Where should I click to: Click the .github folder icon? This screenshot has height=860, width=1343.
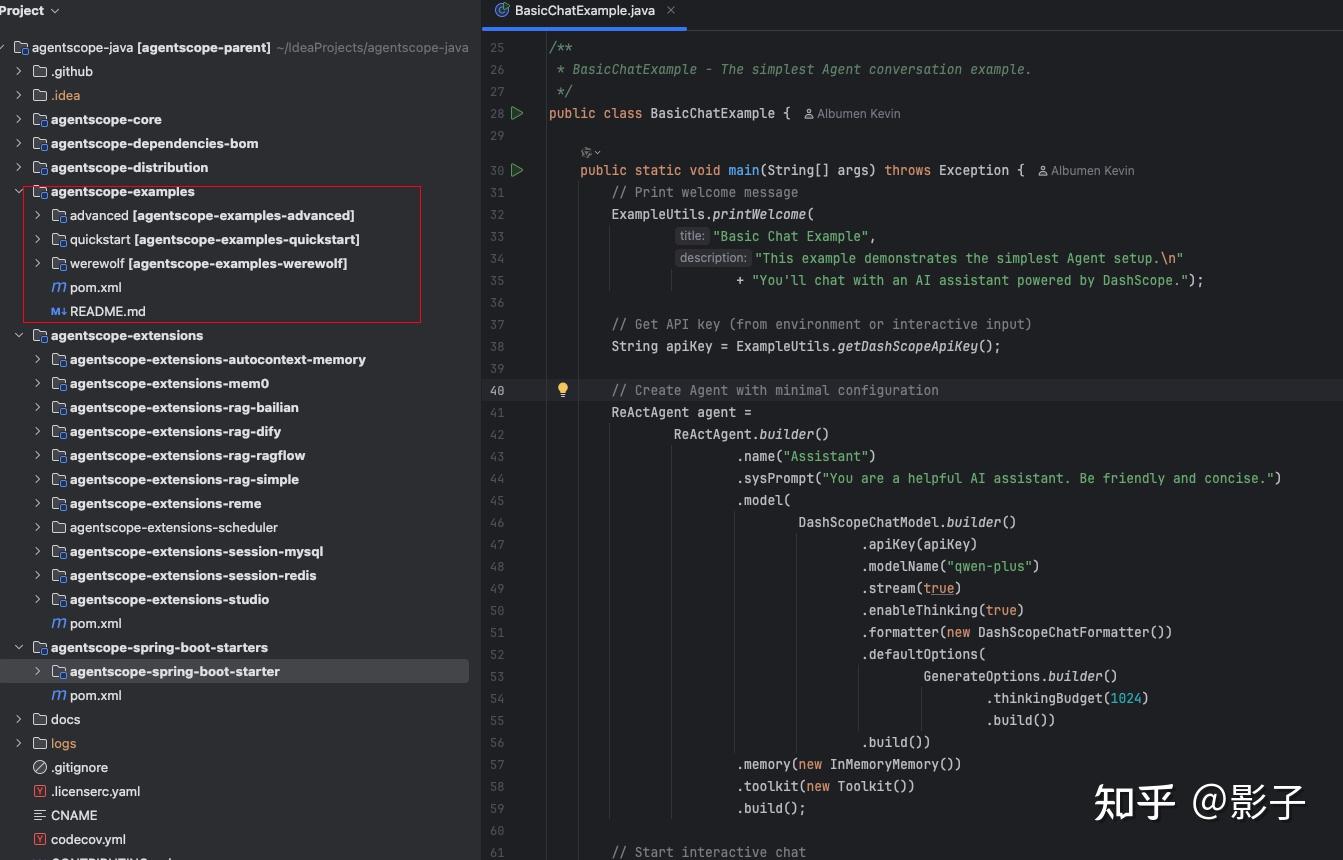coord(40,71)
